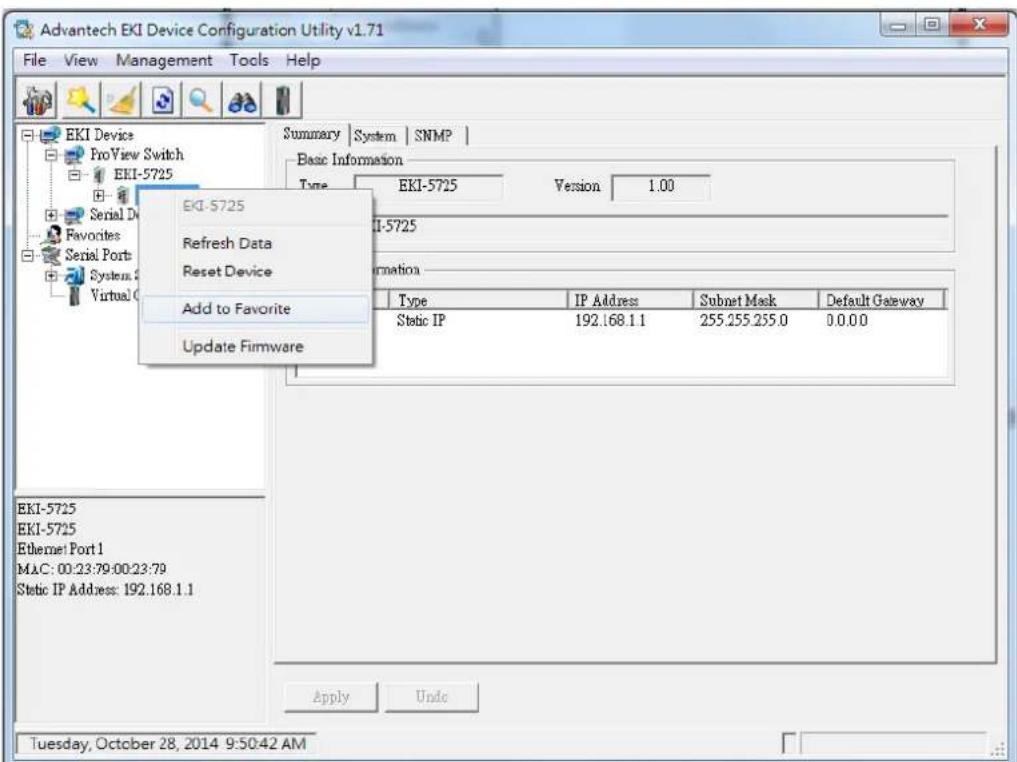The width and height of the screenshot is (1017, 762).
Task: Click the EKI Device root node icon
Action: coord(50,135)
